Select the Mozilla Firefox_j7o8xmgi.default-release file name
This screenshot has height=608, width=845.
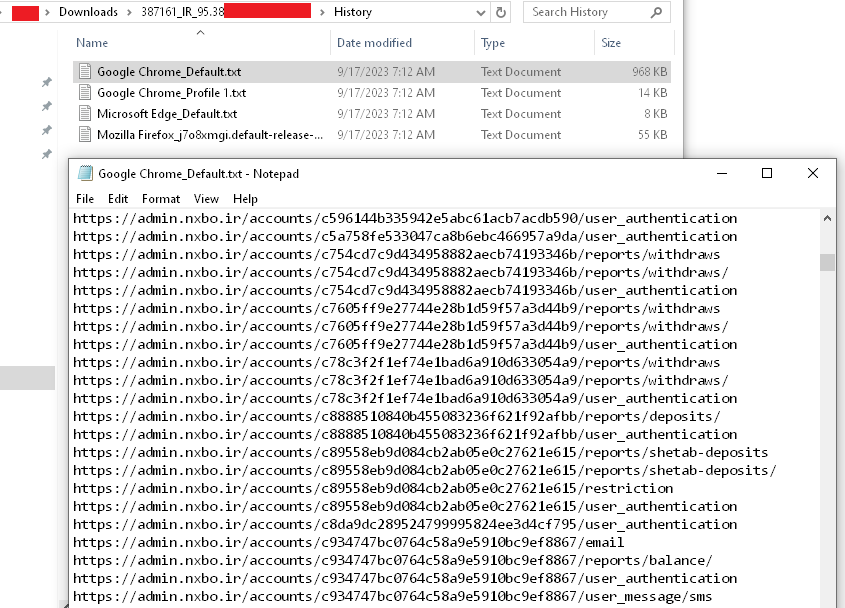[210, 135]
